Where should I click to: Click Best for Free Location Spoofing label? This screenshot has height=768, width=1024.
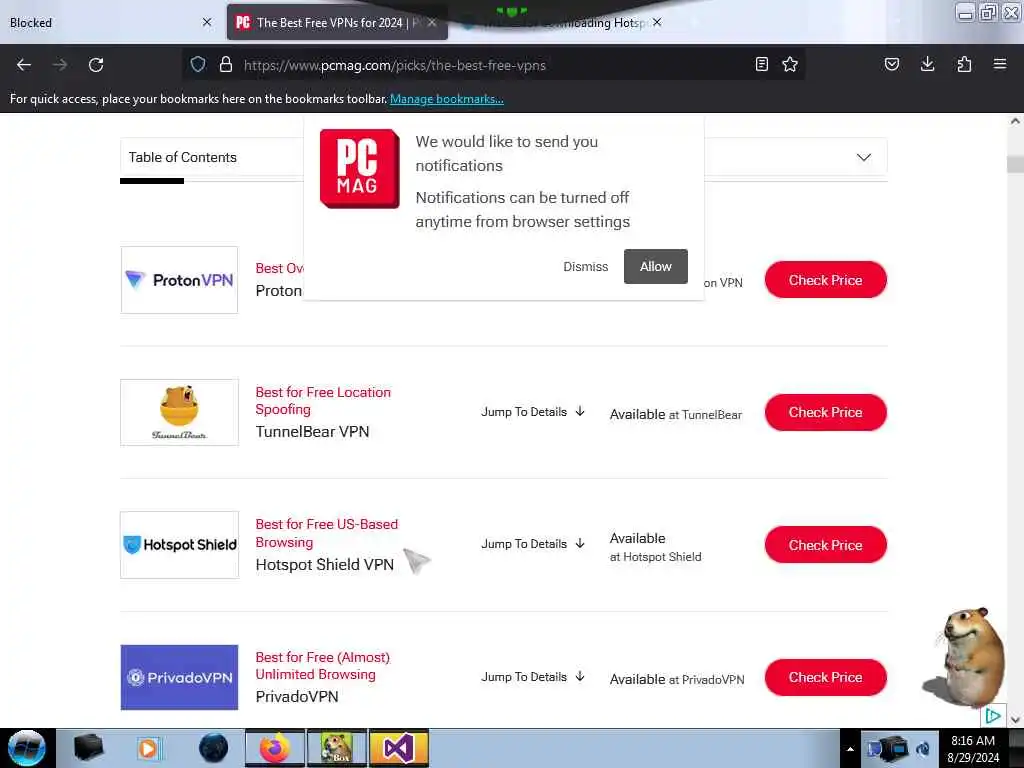click(323, 400)
